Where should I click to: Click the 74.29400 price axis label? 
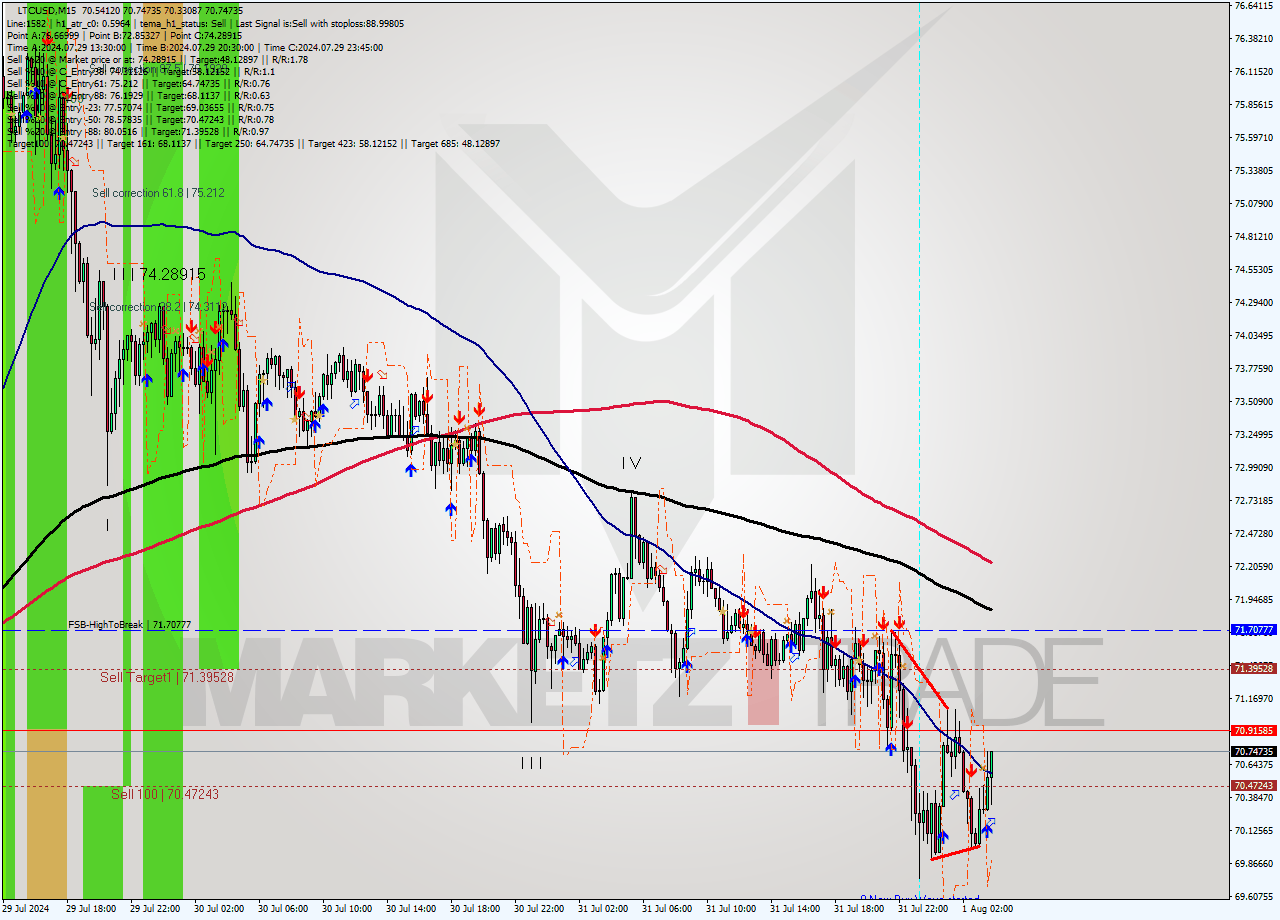[1254, 303]
